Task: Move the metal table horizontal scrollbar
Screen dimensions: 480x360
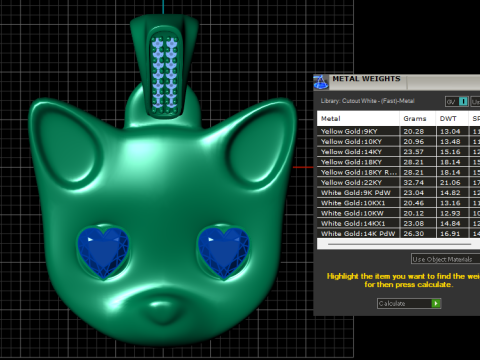Action: (x=399, y=244)
